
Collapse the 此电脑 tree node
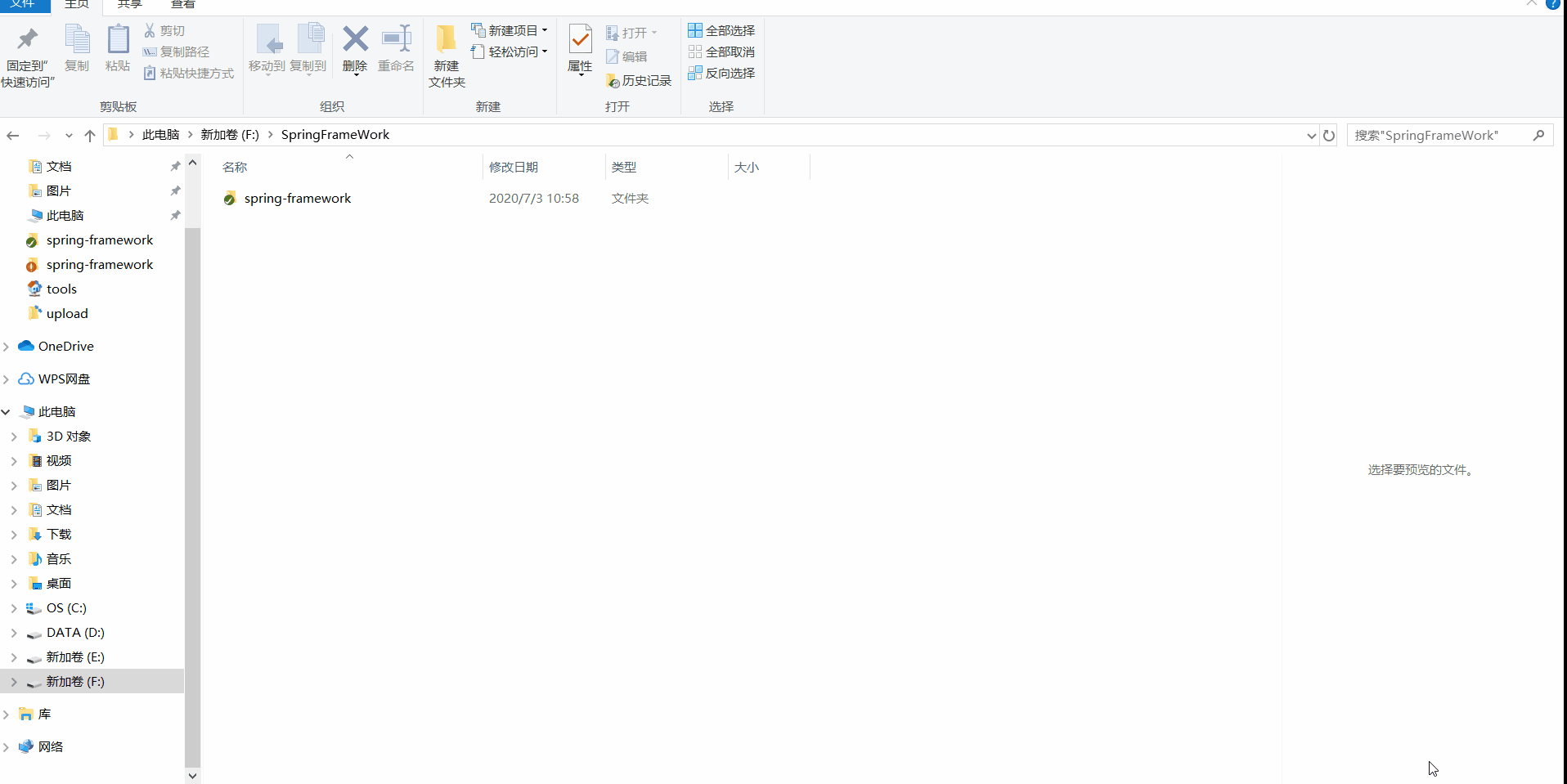click(x=7, y=412)
